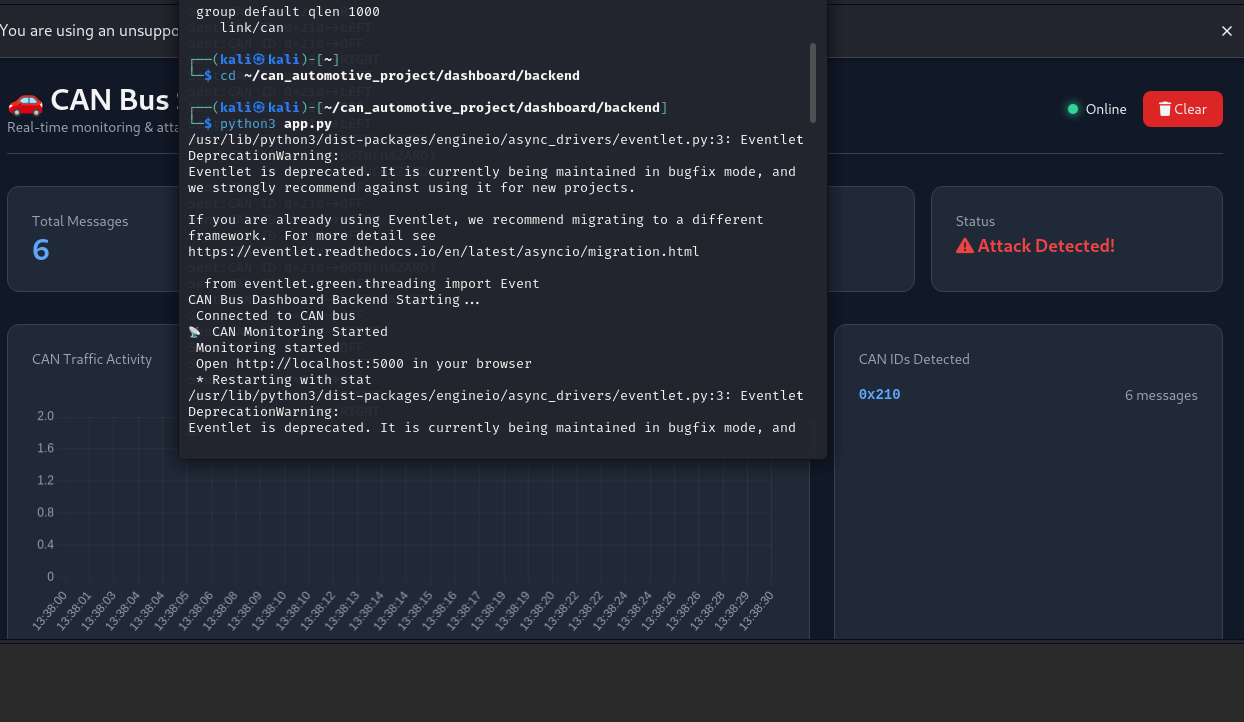Click the green Online status dot
Image resolution: width=1244 pixels, height=722 pixels.
pos(1073,109)
